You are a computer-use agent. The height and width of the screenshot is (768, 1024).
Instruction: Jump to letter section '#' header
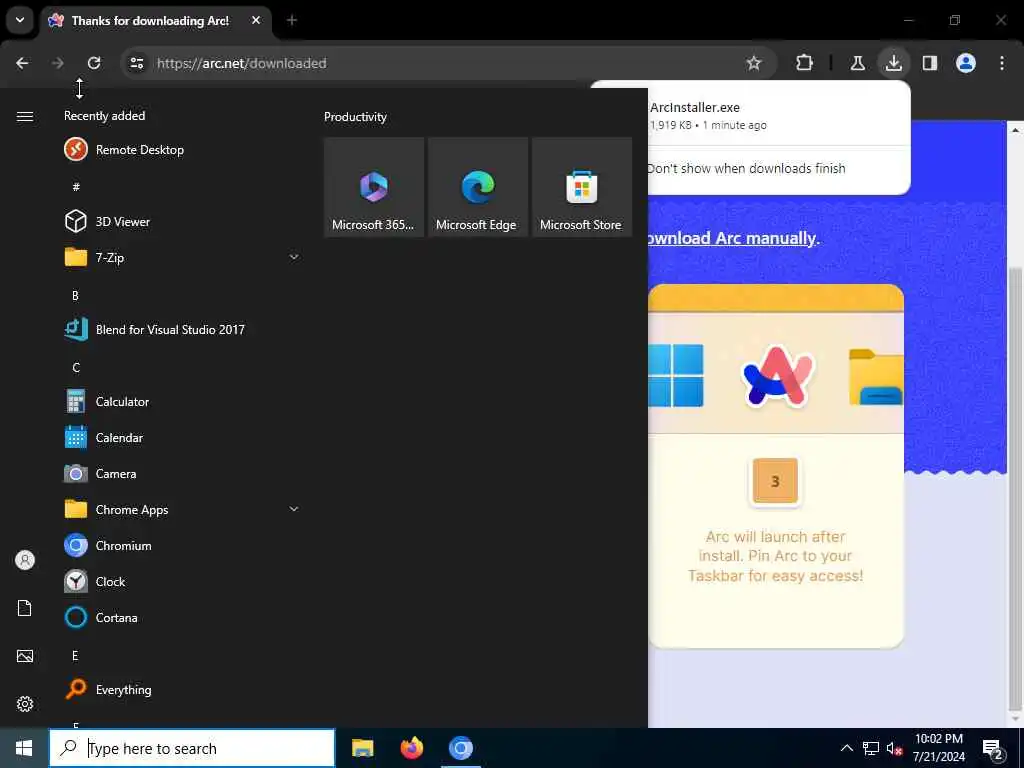tap(76, 187)
